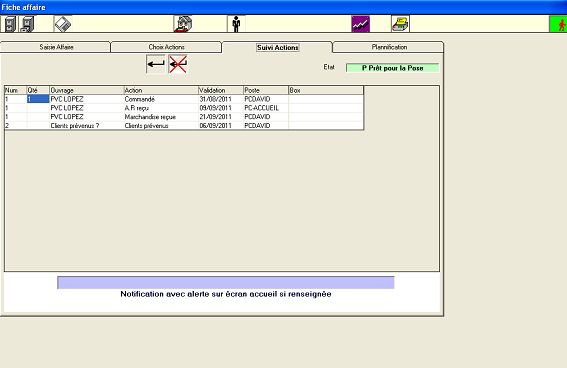The image size is (567, 368).
Task: Click Clients prévenus in the Action column
Action: tap(161, 125)
